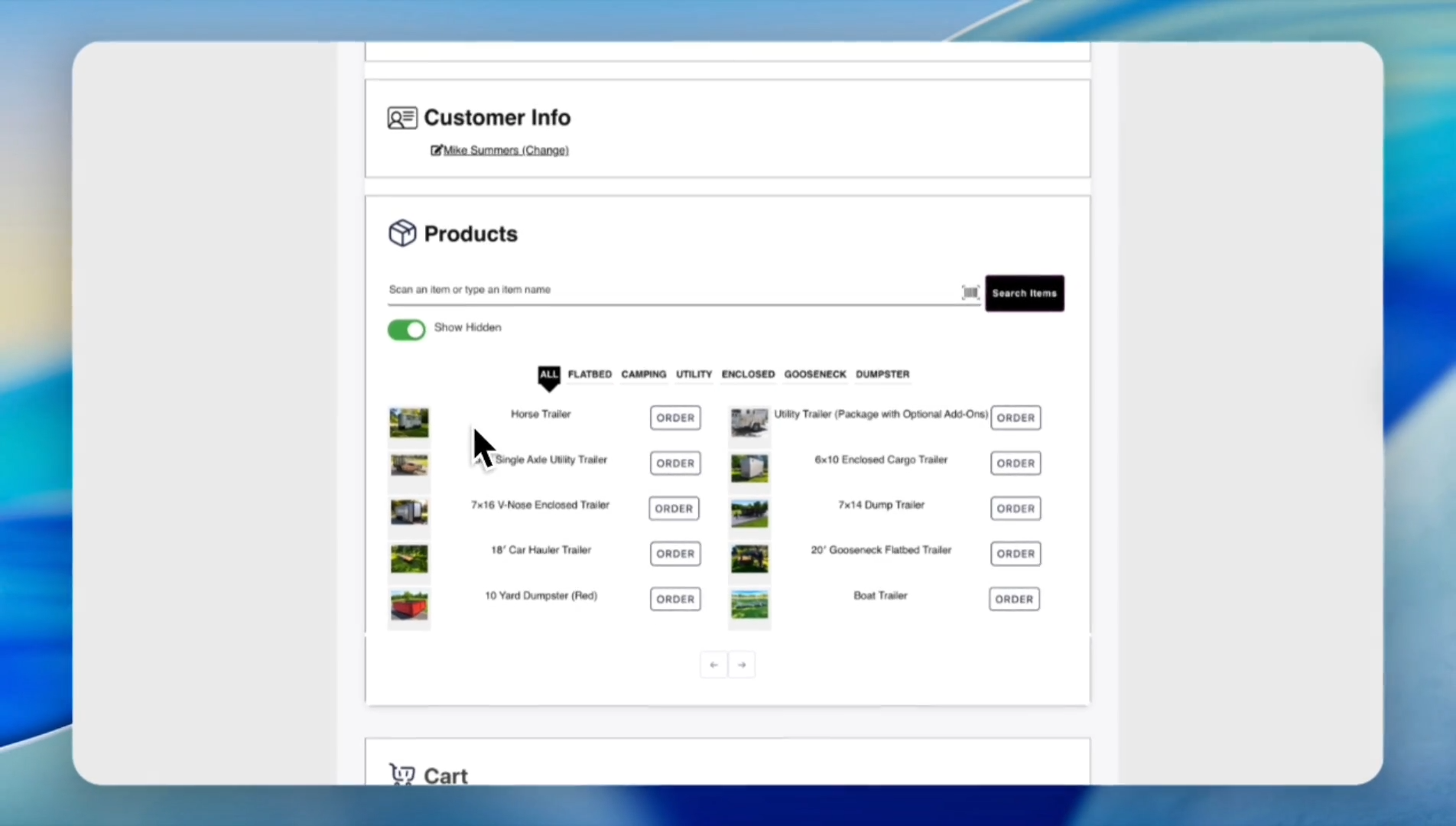This screenshot has width=1456, height=826.
Task: Go to previous products page arrow
Action: coord(713,665)
